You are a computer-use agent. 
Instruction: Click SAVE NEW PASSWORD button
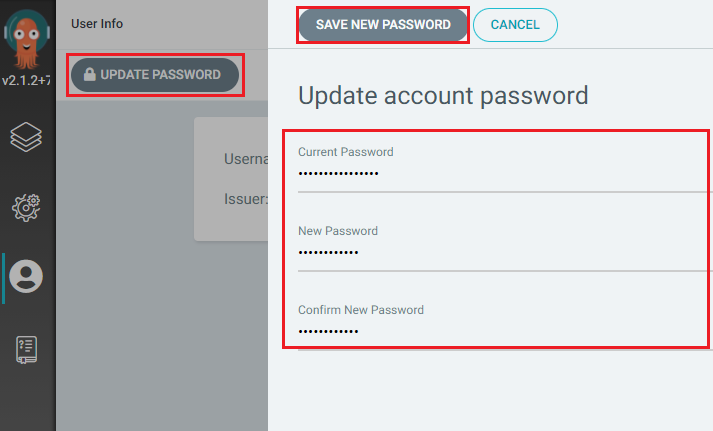pos(383,25)
